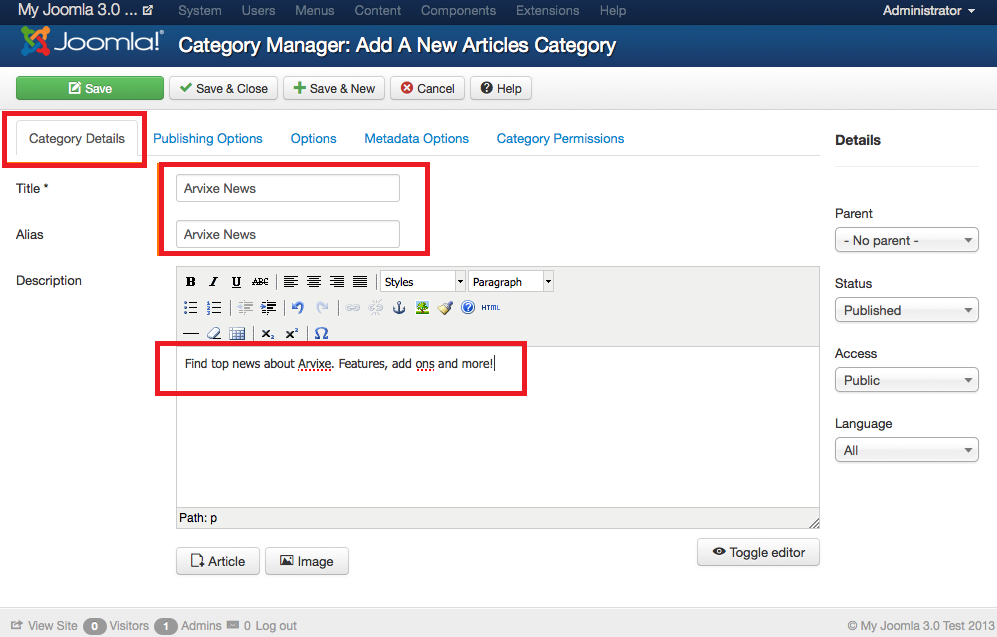Switch to the Category Permissions tab
This screenshot has width=997, height=637.
(560, 139)
